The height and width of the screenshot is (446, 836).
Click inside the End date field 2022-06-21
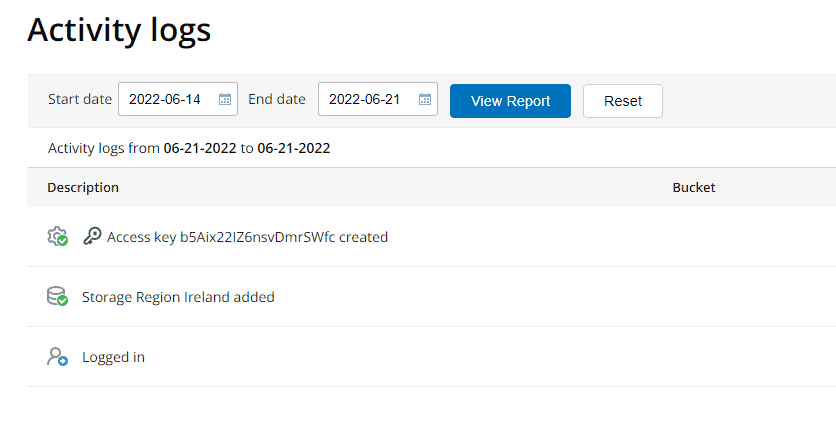coord(377,99)
